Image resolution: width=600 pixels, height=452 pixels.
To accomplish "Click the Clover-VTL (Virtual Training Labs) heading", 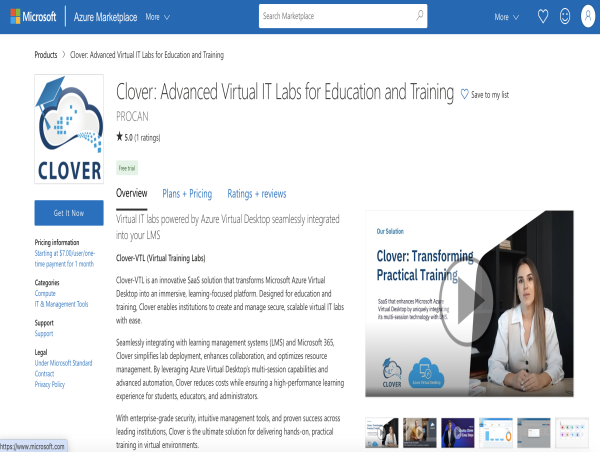I will pos(161,258).
